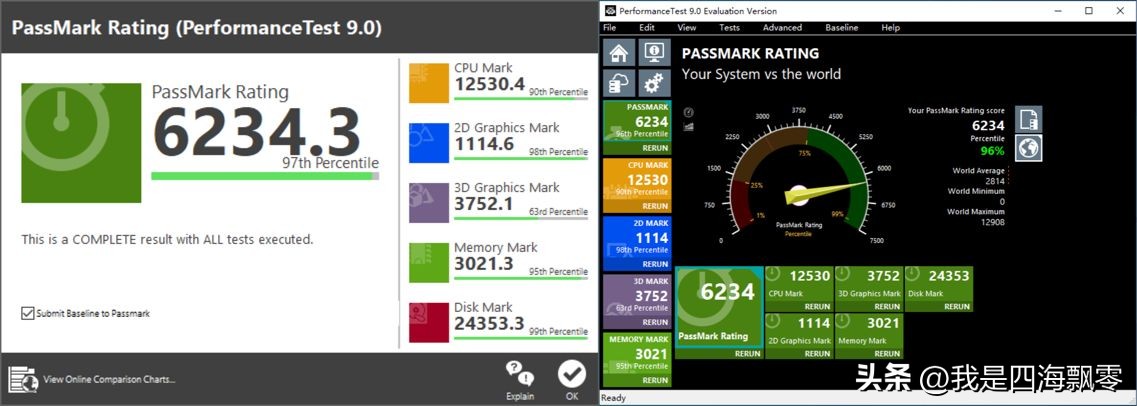Click the blue 2D Graphics Mark icon
1137x406 pixels.
click(x=429, y=143)
